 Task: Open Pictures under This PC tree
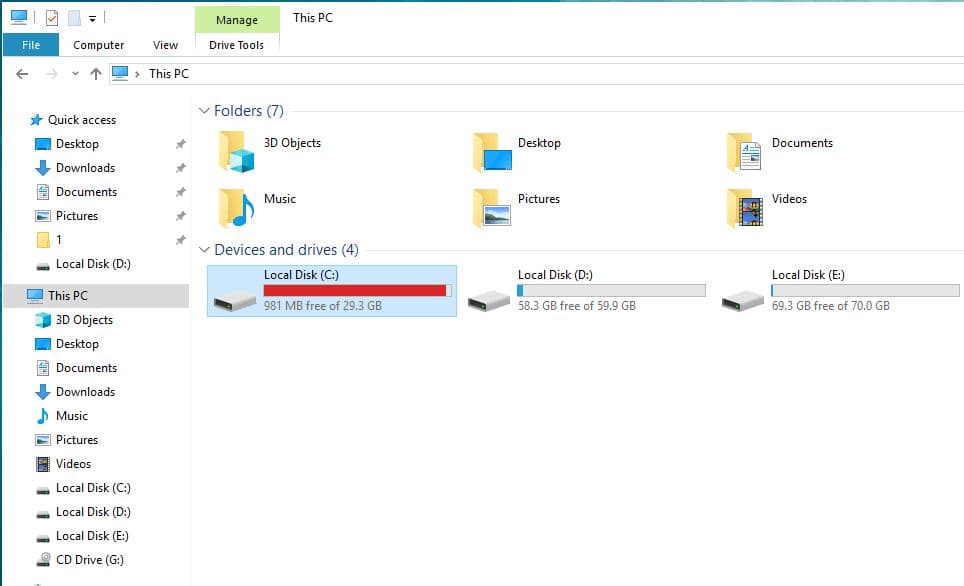tap(77, 440)
